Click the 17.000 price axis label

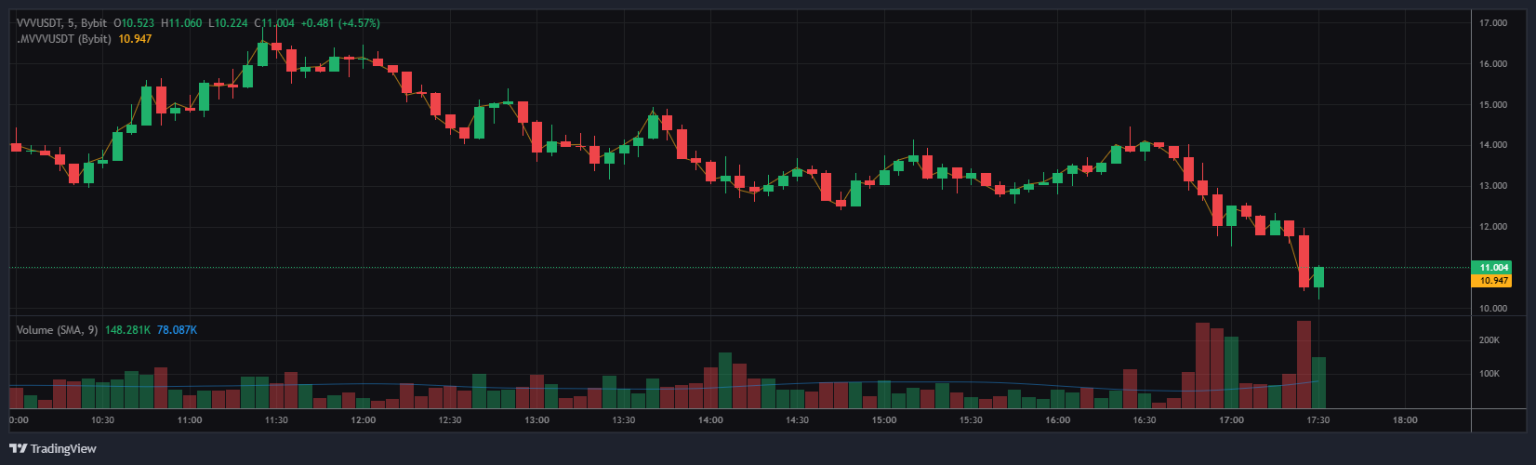1493,22
